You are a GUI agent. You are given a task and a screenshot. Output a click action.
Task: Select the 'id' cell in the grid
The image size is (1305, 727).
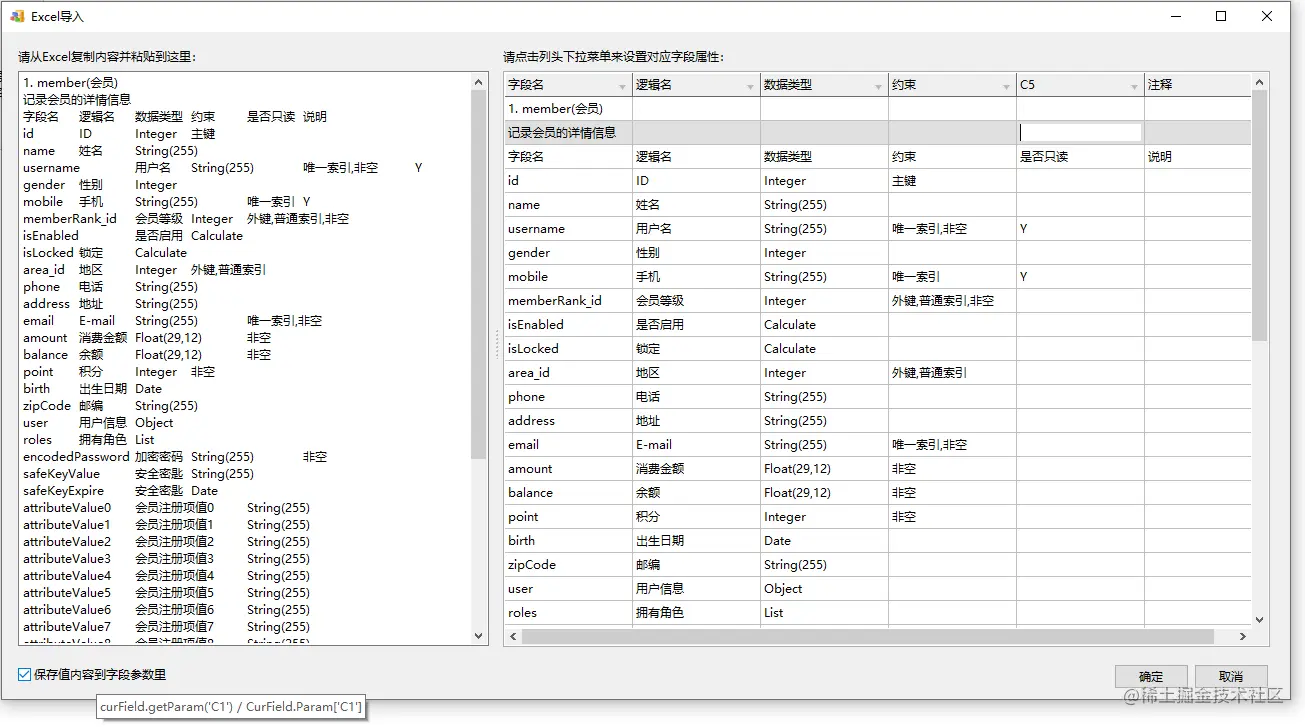pyautogui.click(x=568, y=180)
